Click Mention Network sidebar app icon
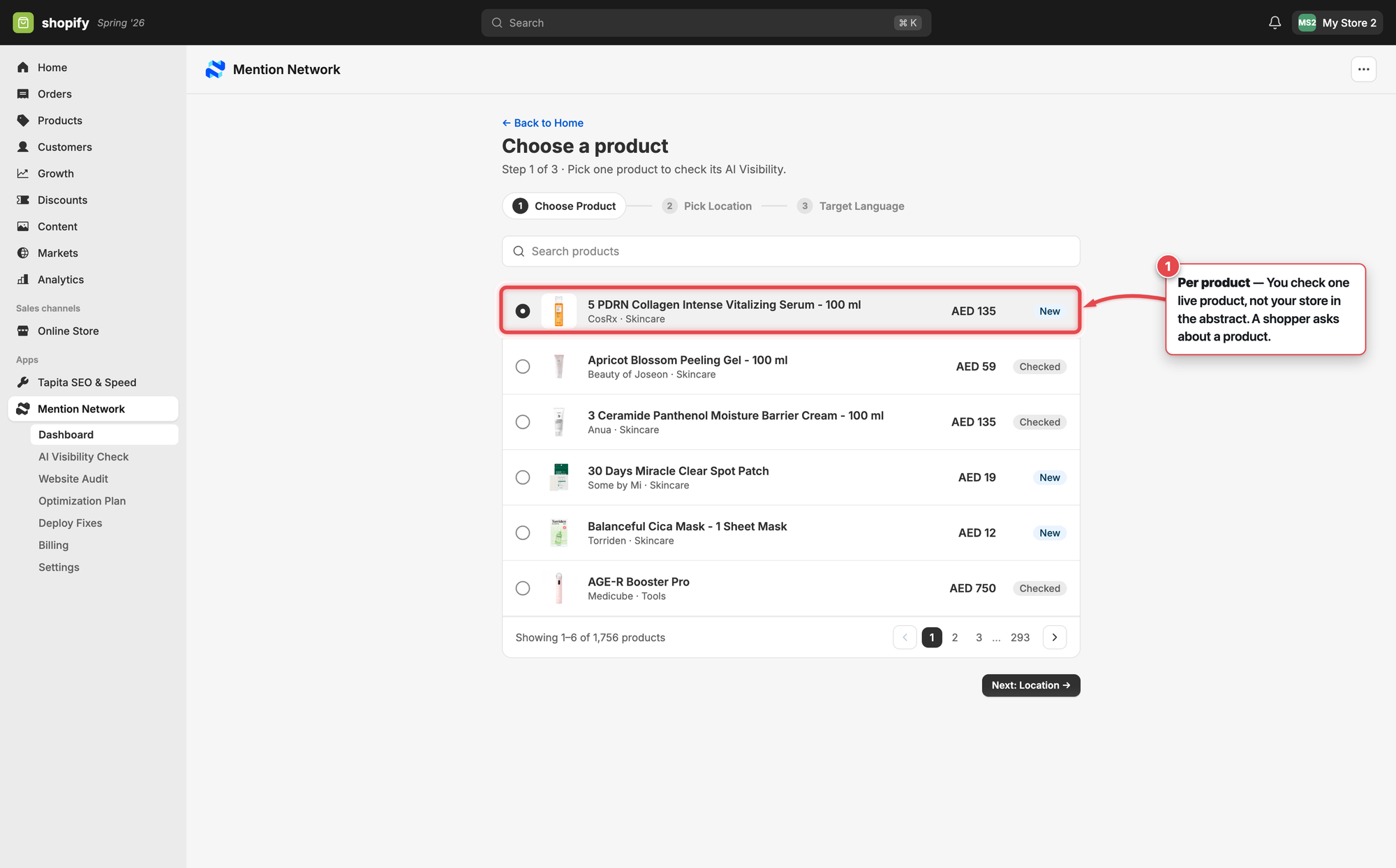1396x868 pixels. tap(23, 409)
